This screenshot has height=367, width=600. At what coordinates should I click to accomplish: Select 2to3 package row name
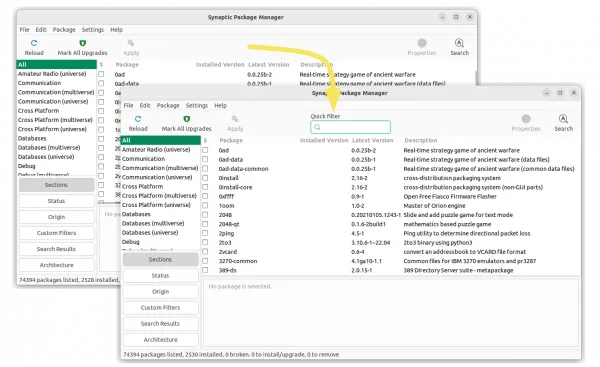225,243
